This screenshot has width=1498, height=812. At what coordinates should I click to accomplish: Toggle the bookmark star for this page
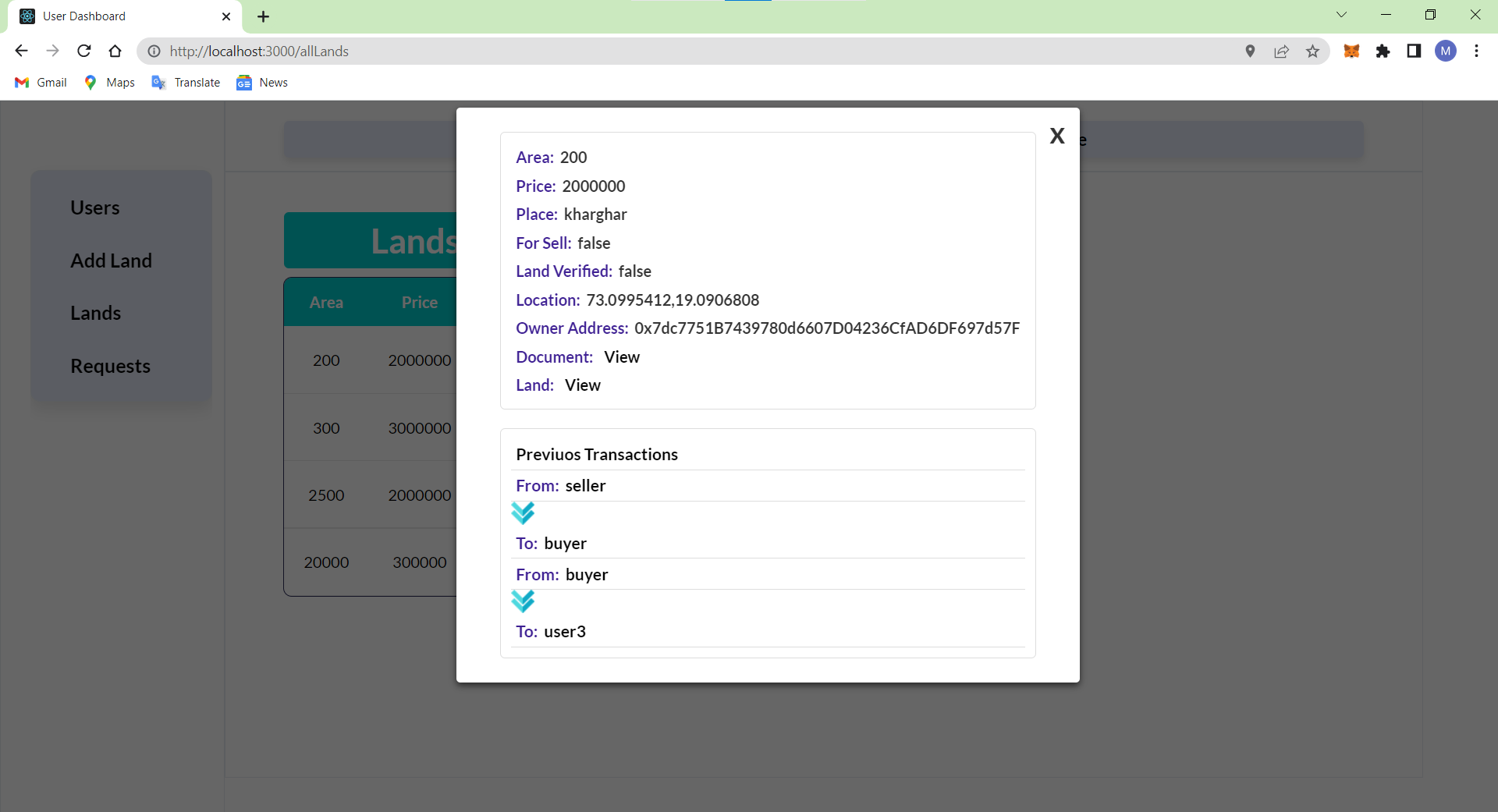pyautogui.click(x=1313, y=51)
